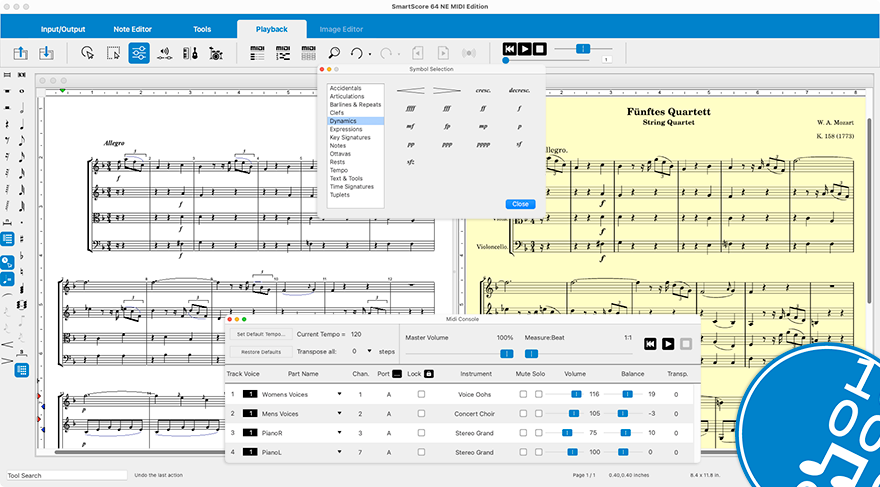Open the MIDI event list view icon
This screenshot has width=880, height=487.
257,53
